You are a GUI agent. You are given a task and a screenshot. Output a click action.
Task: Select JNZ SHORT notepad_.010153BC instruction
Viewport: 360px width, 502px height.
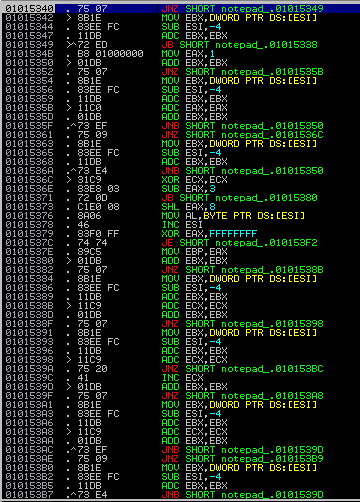242,368
